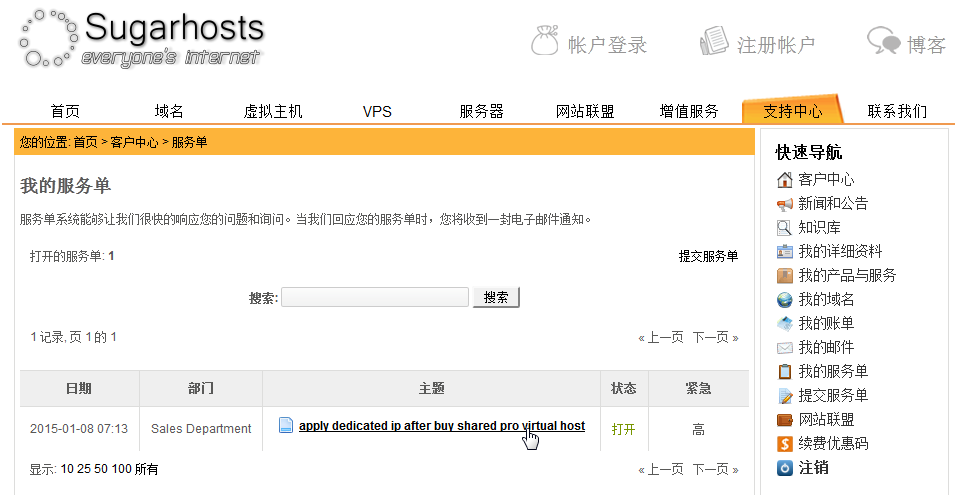
Task: Open the 域名 navigation tab
Action: (169, 111)
